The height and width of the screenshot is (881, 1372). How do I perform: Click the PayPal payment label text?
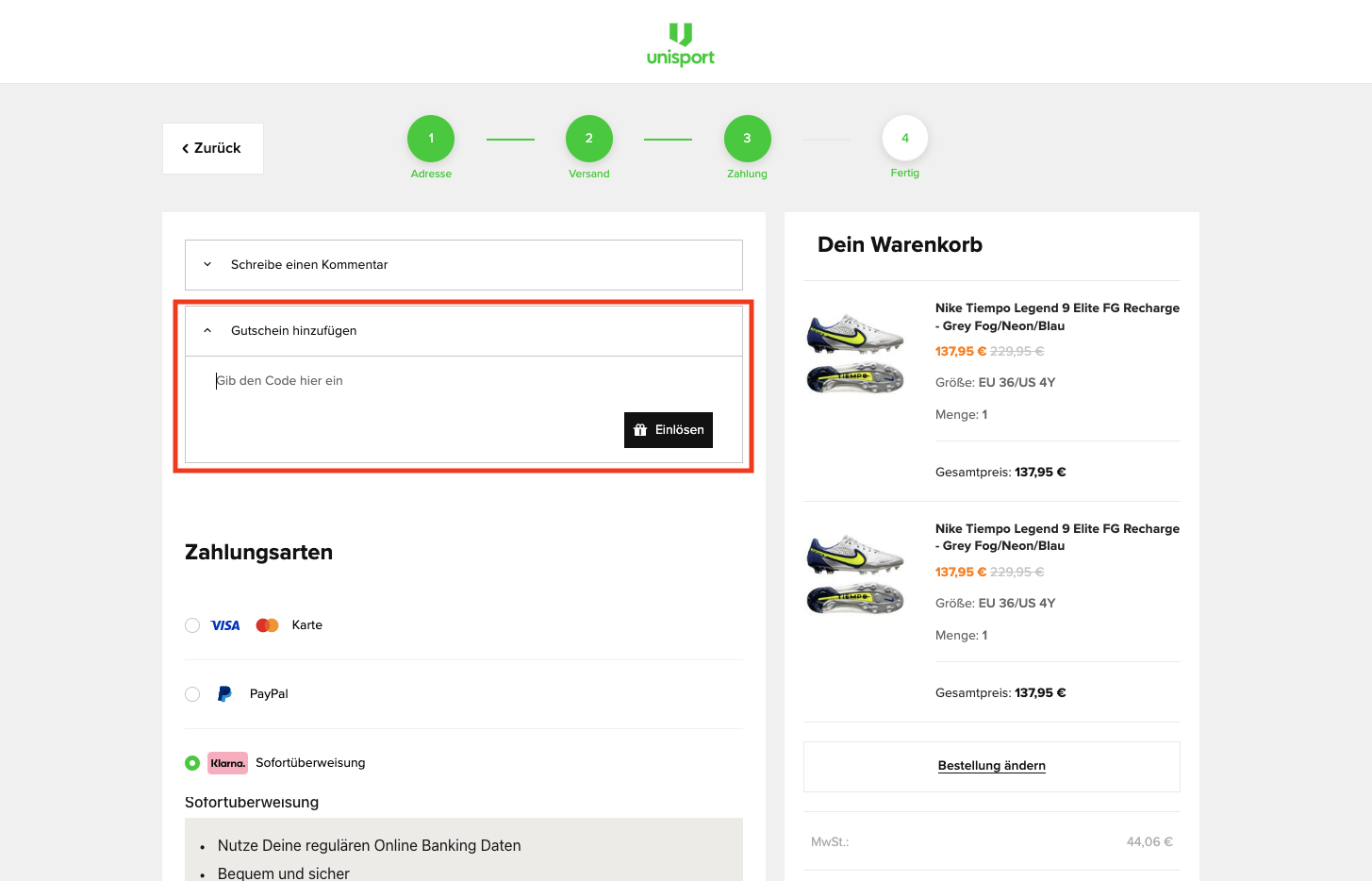pos(269,694)
